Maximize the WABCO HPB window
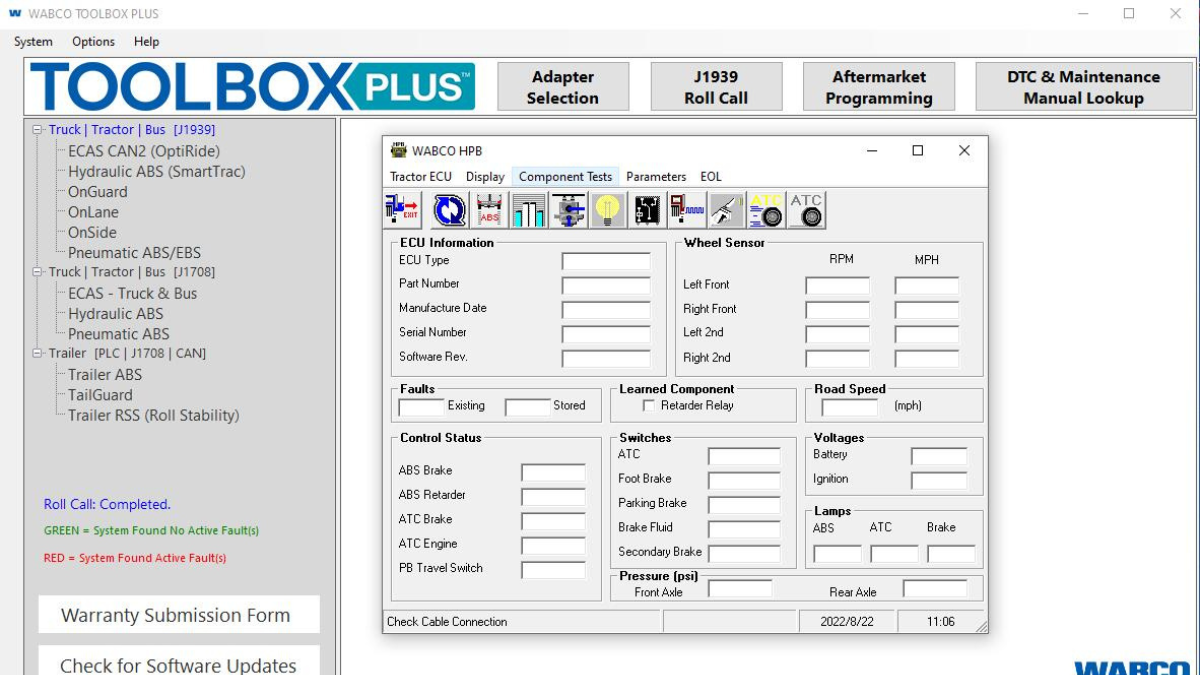This screenshot has height=675, width=1200. [917, 151]
